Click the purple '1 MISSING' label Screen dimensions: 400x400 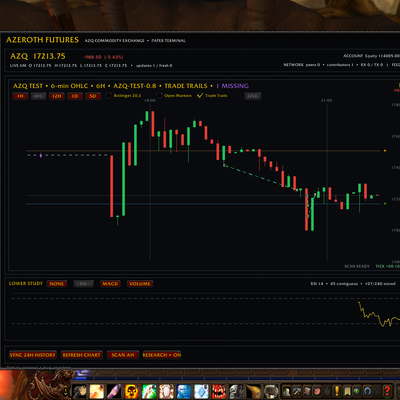point(232,86)
